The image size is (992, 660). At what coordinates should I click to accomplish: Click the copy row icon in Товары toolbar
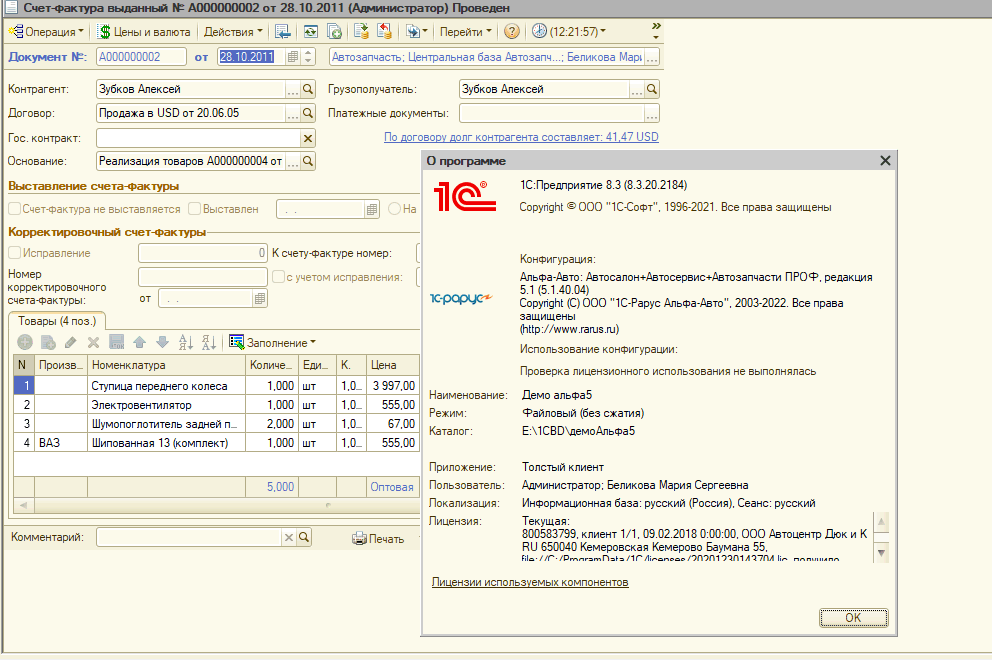coord(48,342)
